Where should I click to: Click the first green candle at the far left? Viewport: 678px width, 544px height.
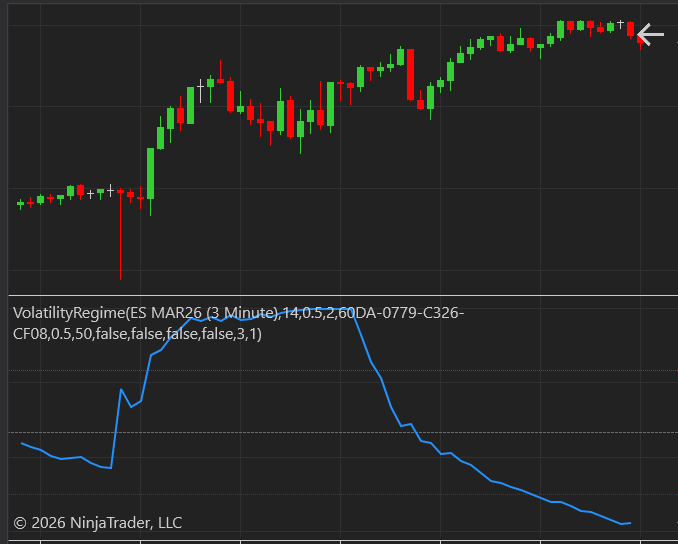point(20,204)
